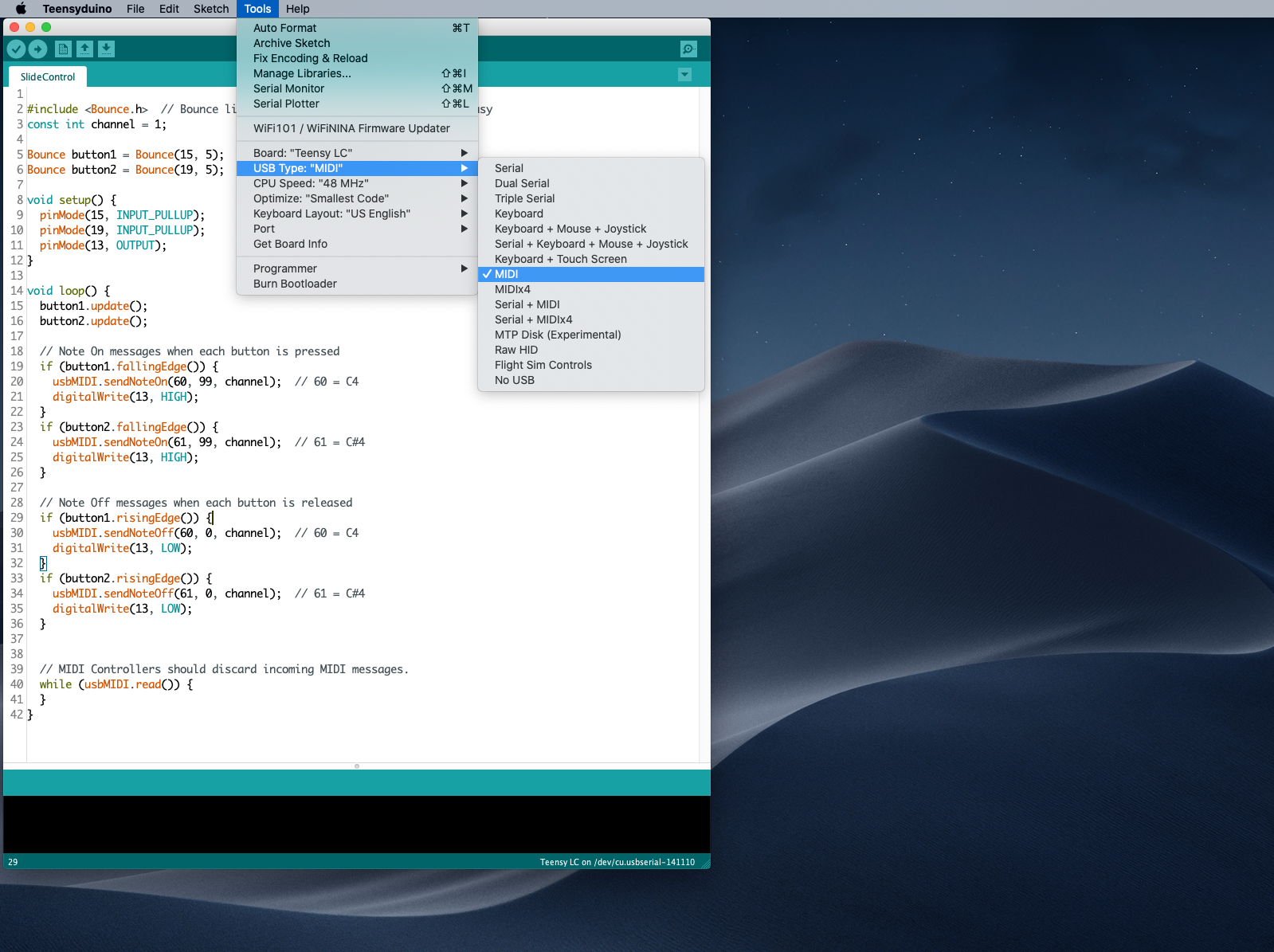Viewport: 1274px width, 952px height.
Task: Open Manage Libraries...
Action: (x=357, y=73)
